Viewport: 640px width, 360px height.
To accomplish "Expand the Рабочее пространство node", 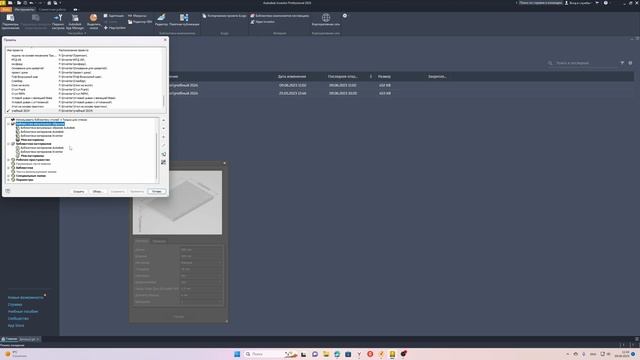I will (x=9, y=160).
